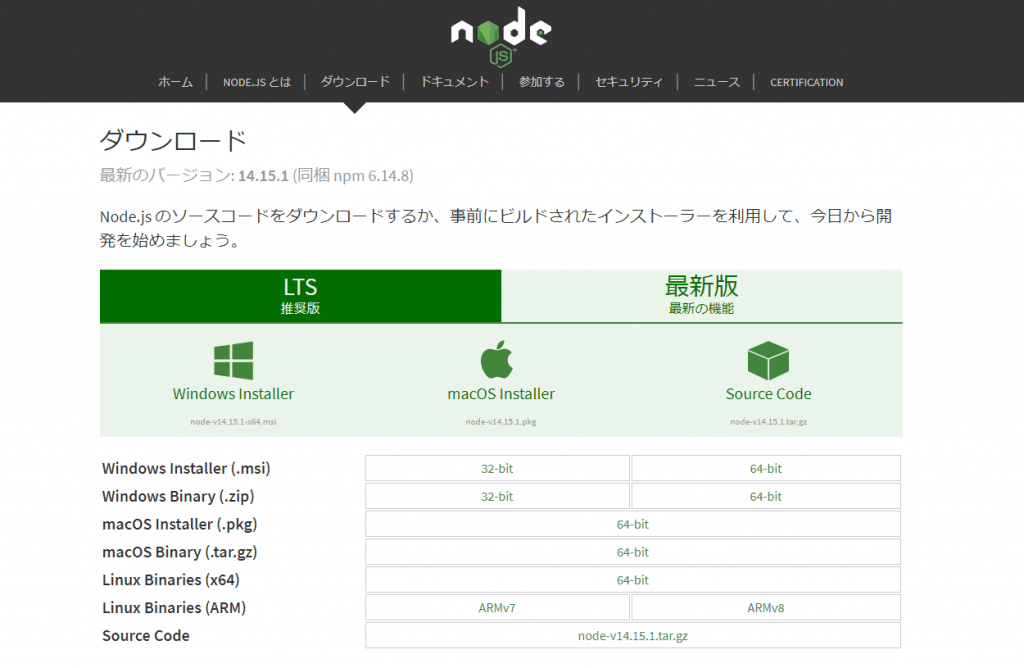This screenshot has width=1024, height=668.
Task: Download 64-bit Windows Installer (.msi)
Action: pyautogui.click(x=766, y=468)
